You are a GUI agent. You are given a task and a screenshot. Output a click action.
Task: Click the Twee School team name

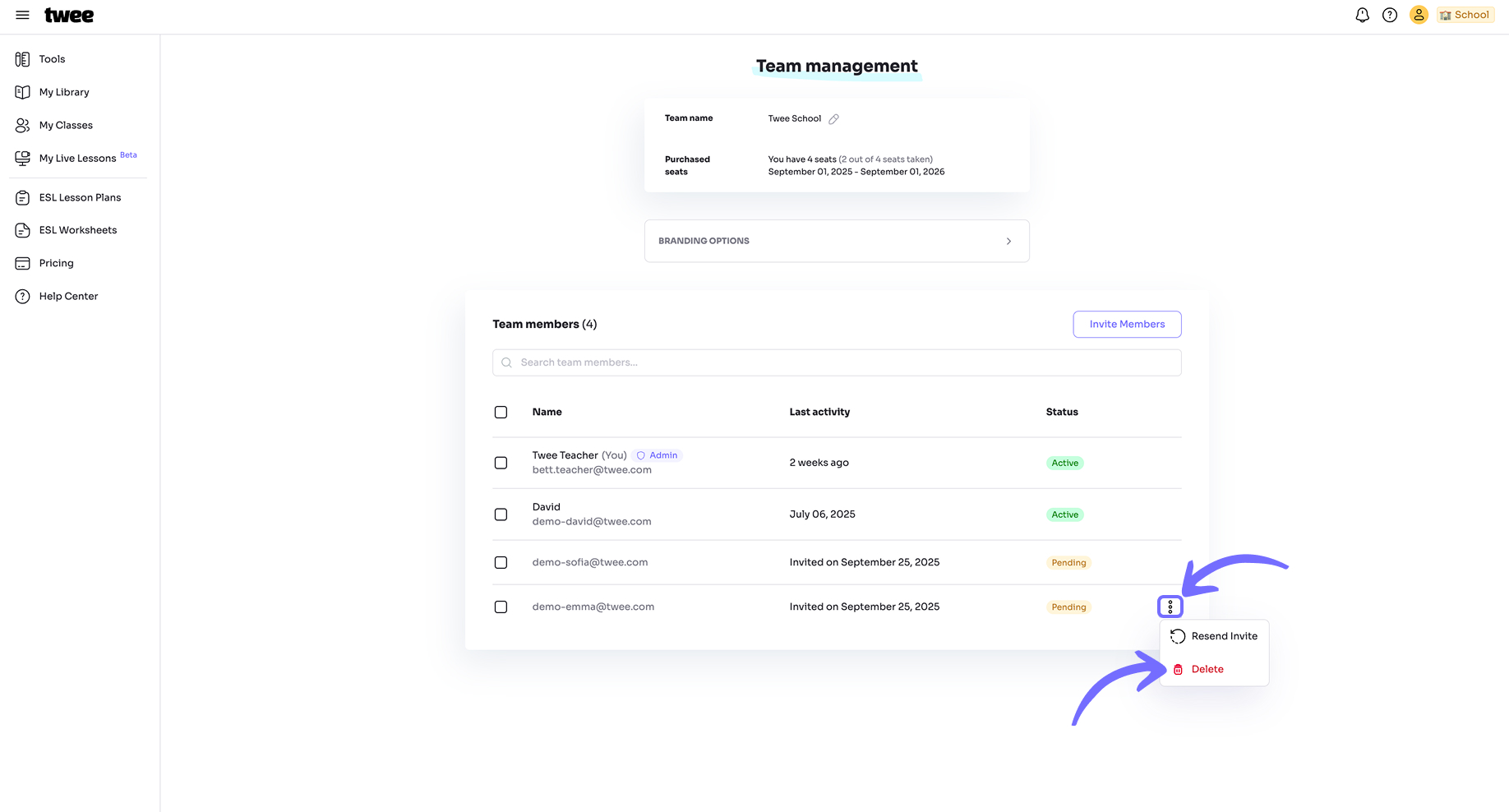click(794, 118)
